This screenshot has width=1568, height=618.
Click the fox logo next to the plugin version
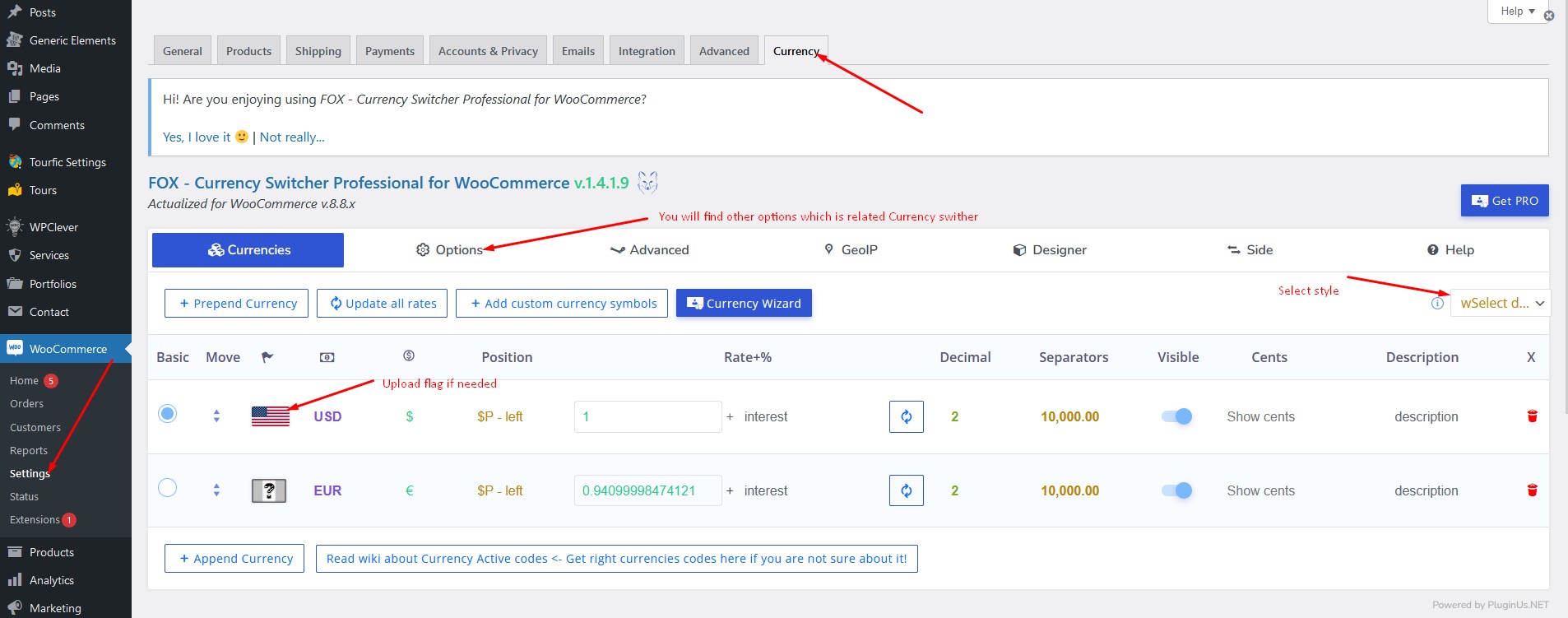(647, 182)
